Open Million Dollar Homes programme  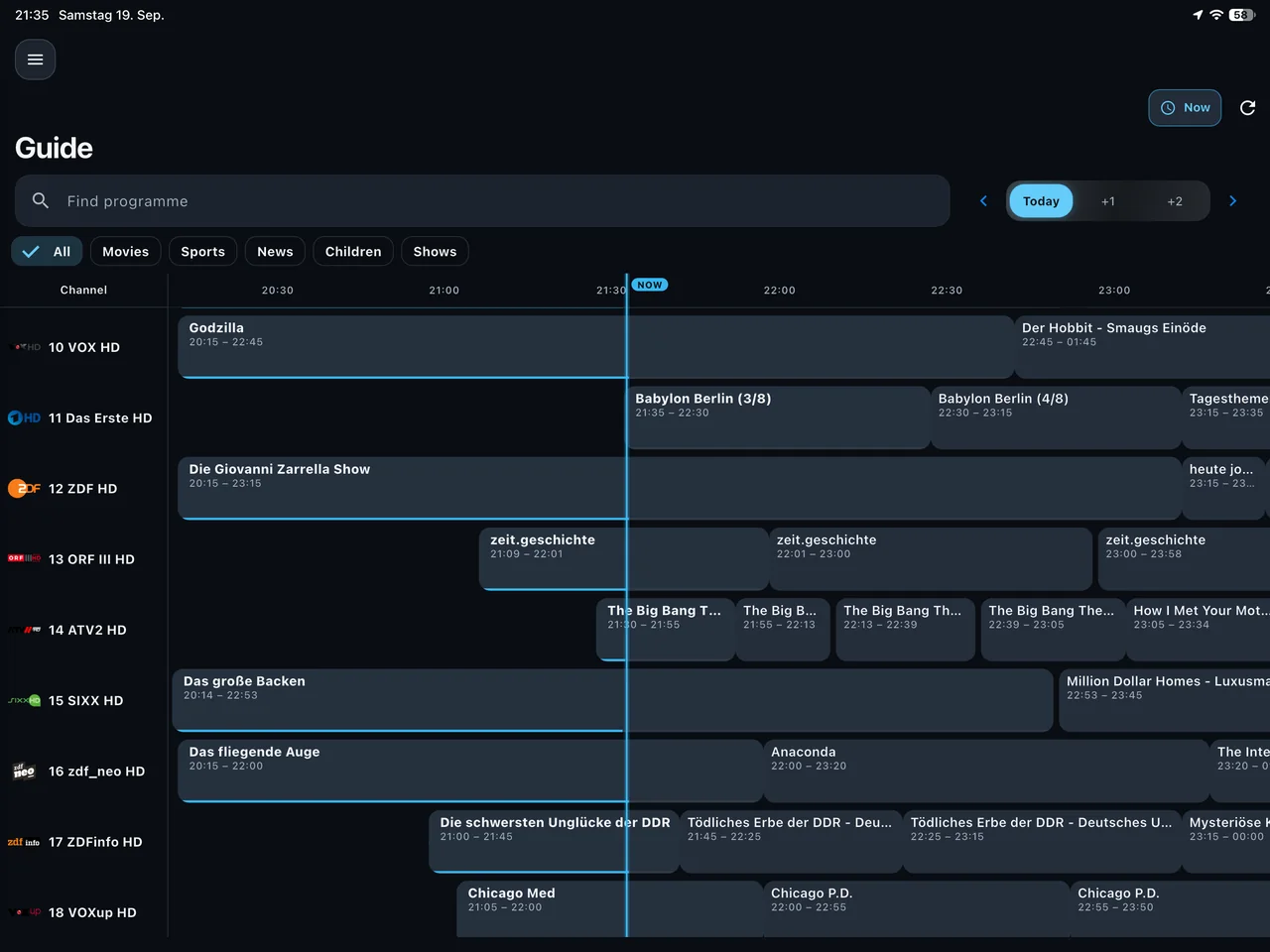(1165, 700)
